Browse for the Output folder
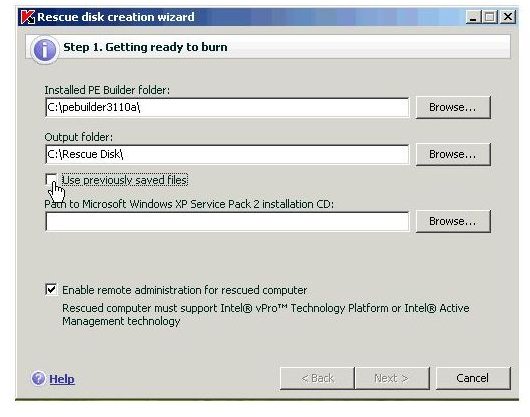 pos(453,154)
